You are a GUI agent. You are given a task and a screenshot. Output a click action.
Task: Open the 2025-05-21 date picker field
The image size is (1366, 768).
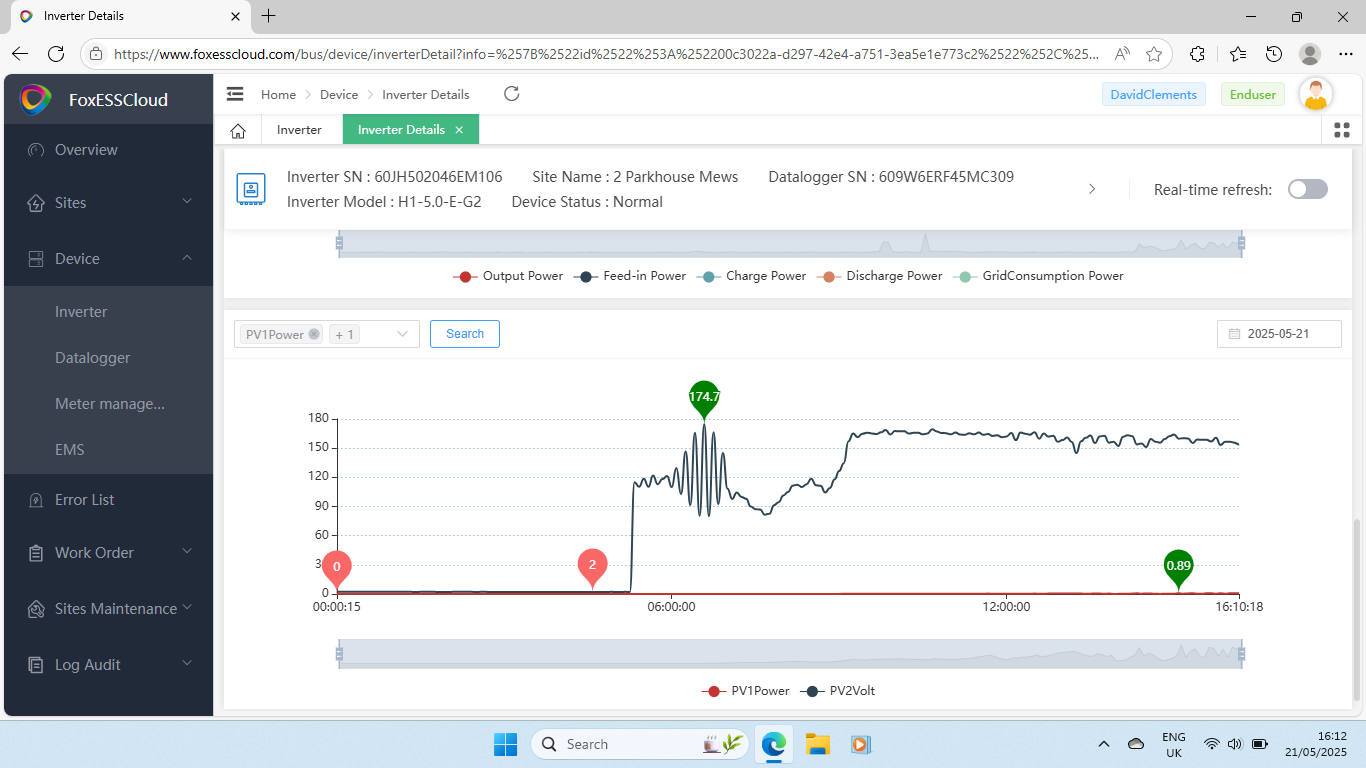pos(1278,334)
